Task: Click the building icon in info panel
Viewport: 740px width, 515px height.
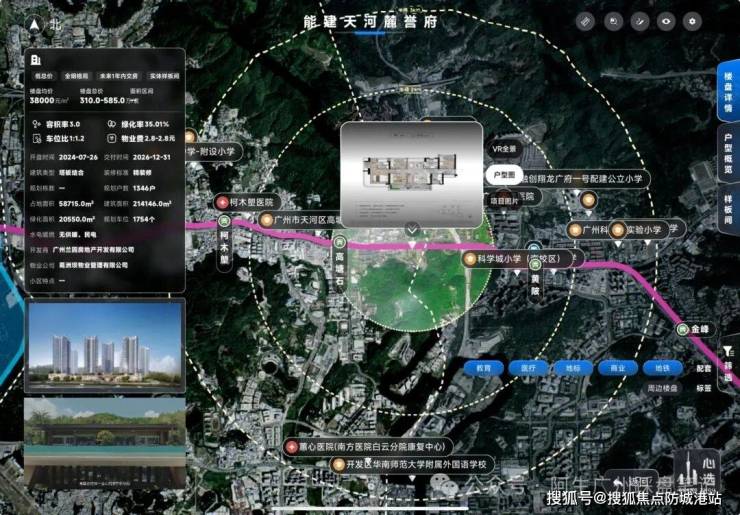Action: (x=35, y=60)
